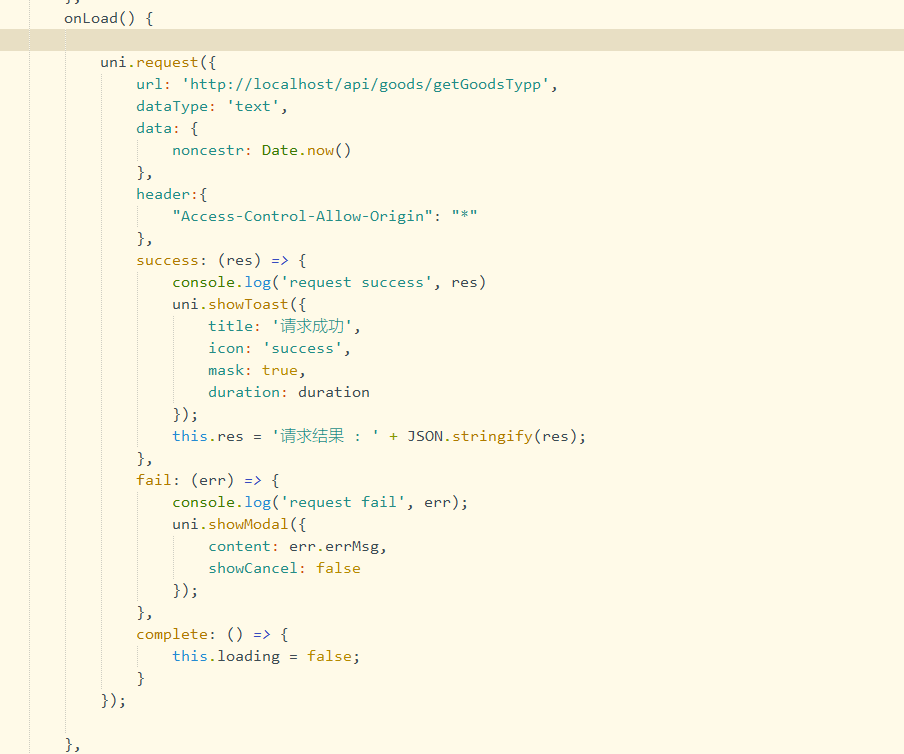904x754 pixels.
Task: Click showCancel: false line
Action: tap(284, 568)
